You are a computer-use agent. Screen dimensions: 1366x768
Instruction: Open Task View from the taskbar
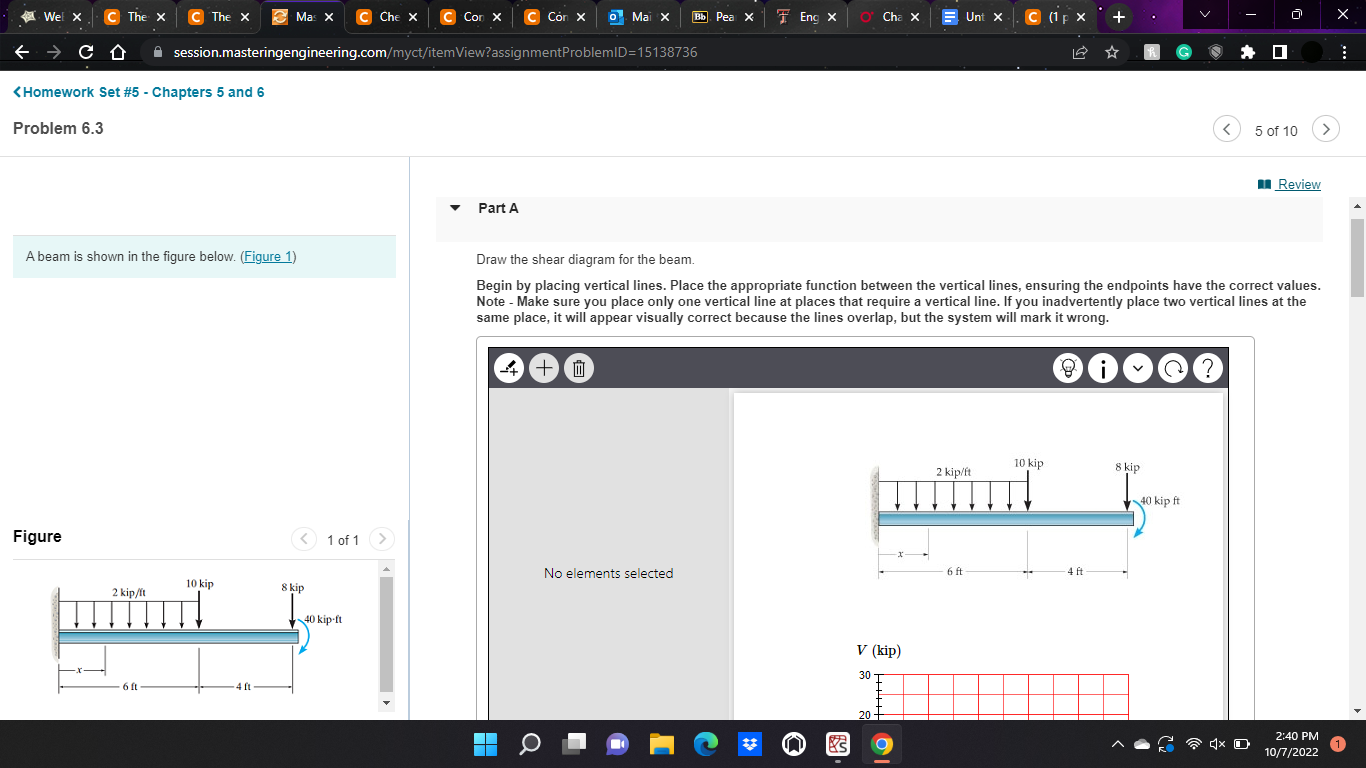[574, 744]
